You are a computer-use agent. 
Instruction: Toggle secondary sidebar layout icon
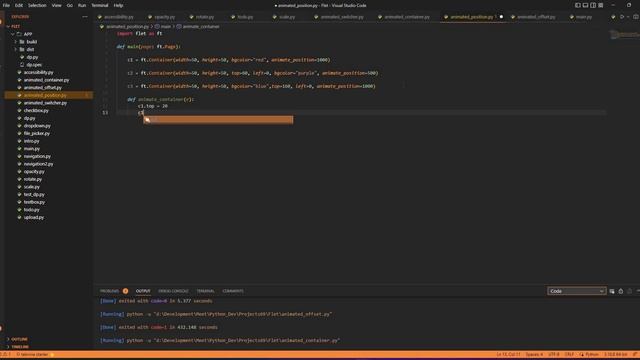593,5
